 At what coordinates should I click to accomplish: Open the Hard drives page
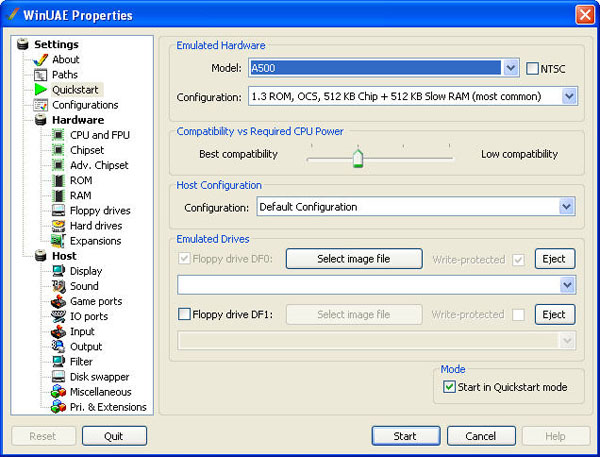(x=96, y=226)
